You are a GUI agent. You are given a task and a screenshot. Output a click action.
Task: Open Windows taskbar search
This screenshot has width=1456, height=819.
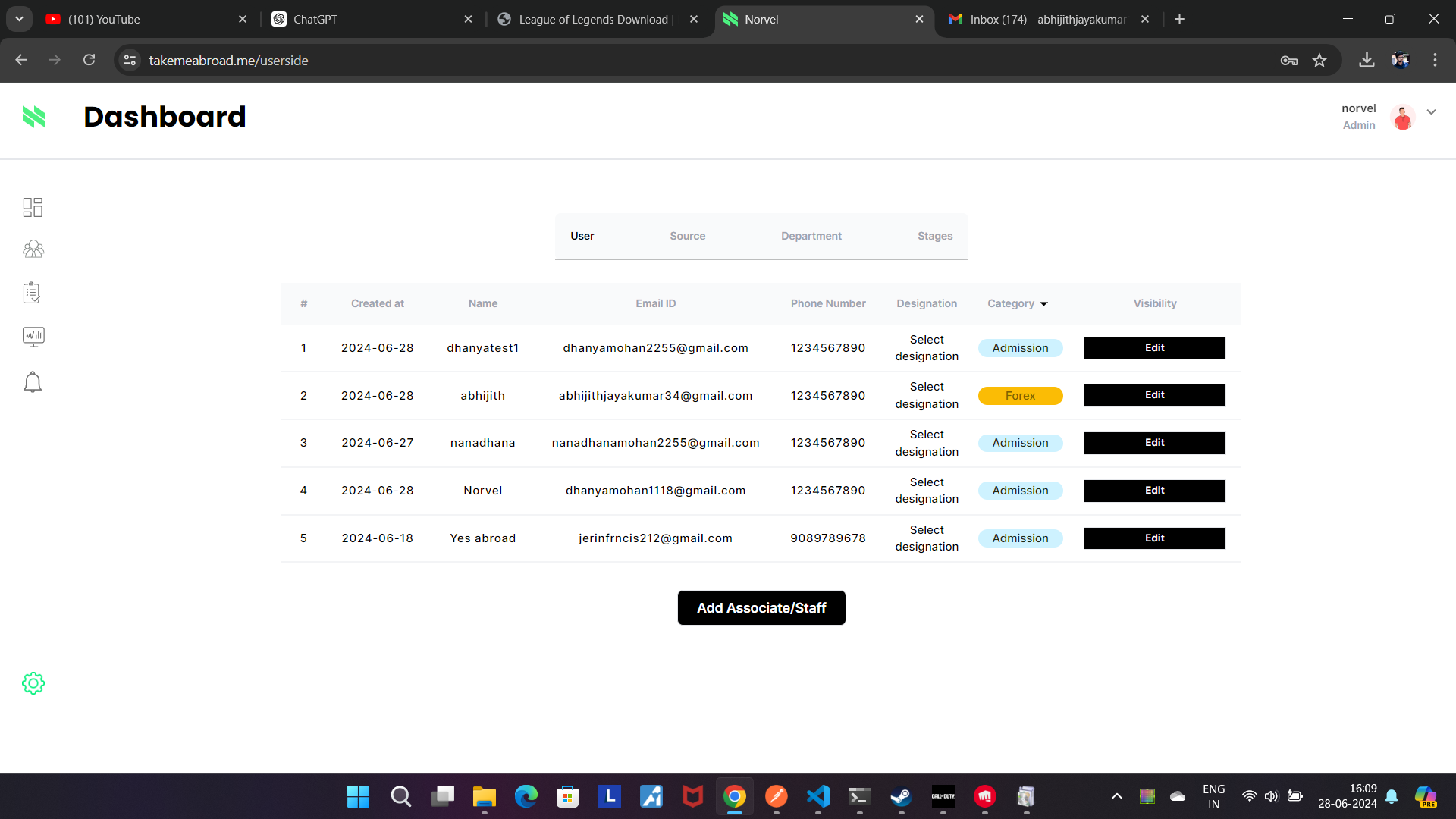[x=400, y=797]
